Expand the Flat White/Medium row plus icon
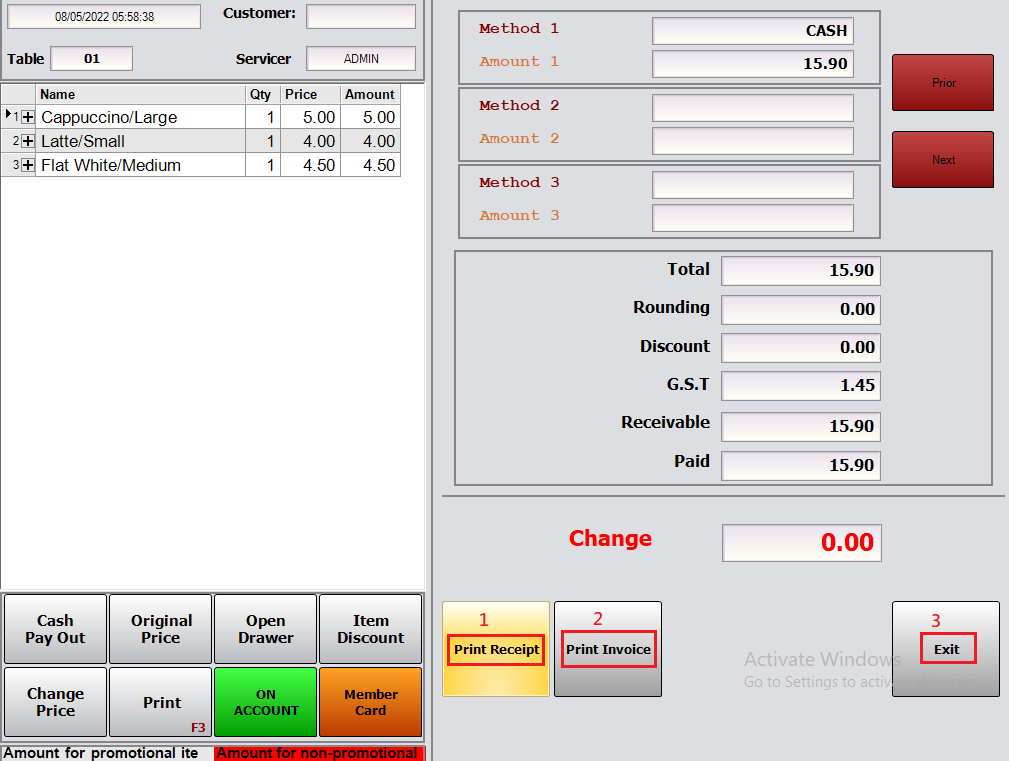Screen dimensions: 1009x761 (28, 165)
